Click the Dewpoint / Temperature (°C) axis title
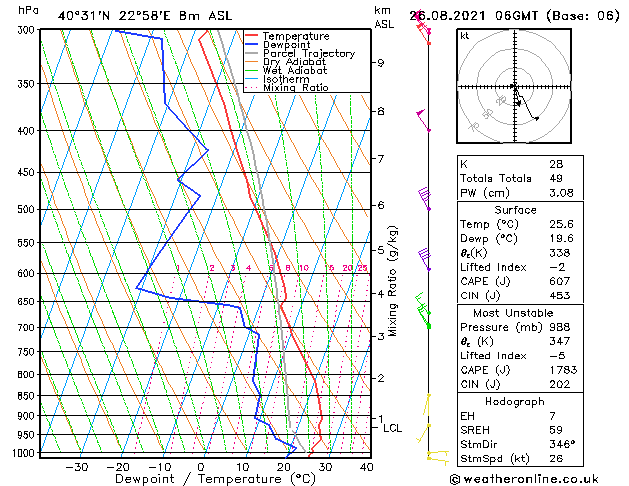The width and height of the screenshot is (629, 486). click(x=215, y=479)
